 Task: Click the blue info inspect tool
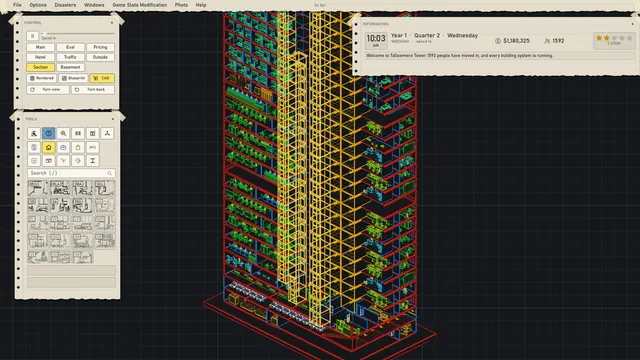click(x=49, y=133)
